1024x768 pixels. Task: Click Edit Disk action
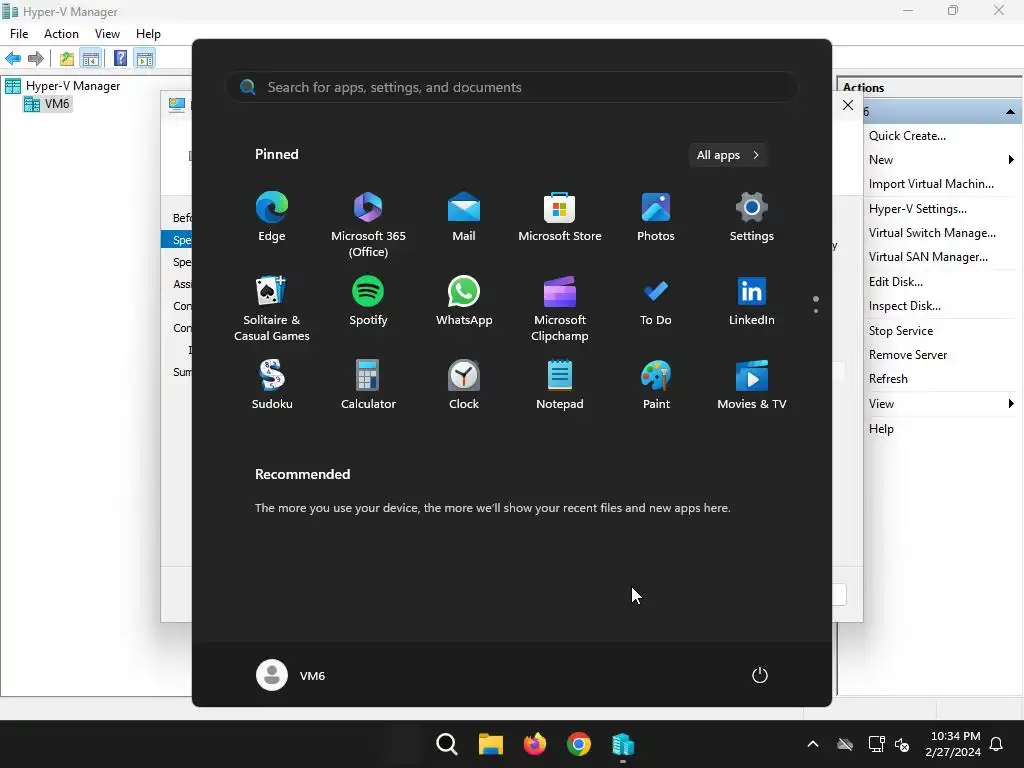pyautogui.click(x=895, y=282)
